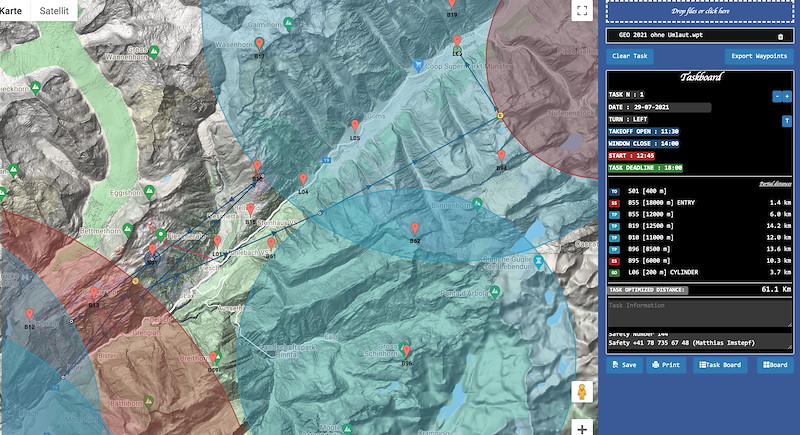The image size is (800, 435).
Task: Click the Bannenhorn peak icon
Action: click(477, 203)
